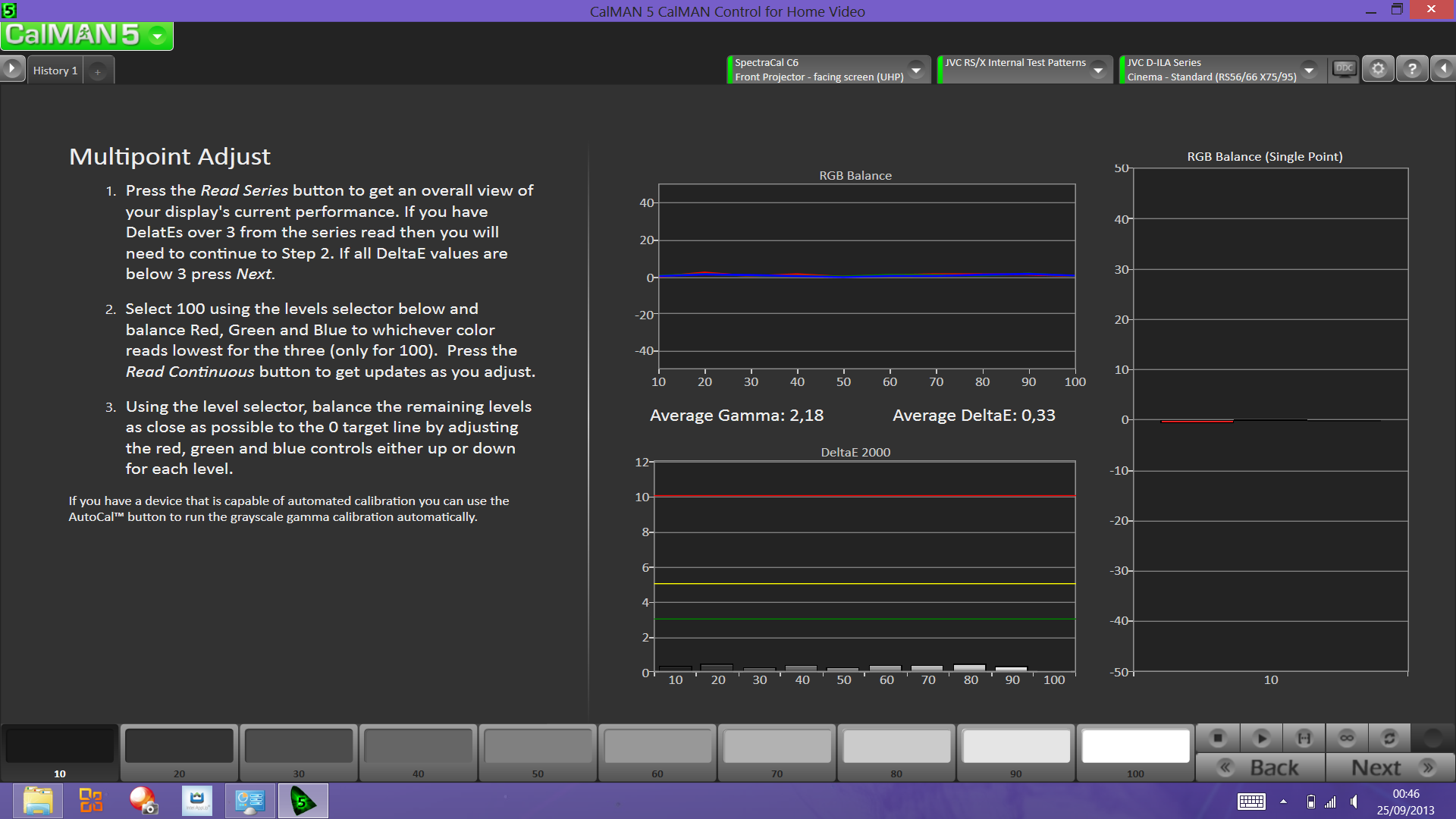Go Back to the previous workflow step
This screenshot has width=1456, height=819.
point(1260,767)
